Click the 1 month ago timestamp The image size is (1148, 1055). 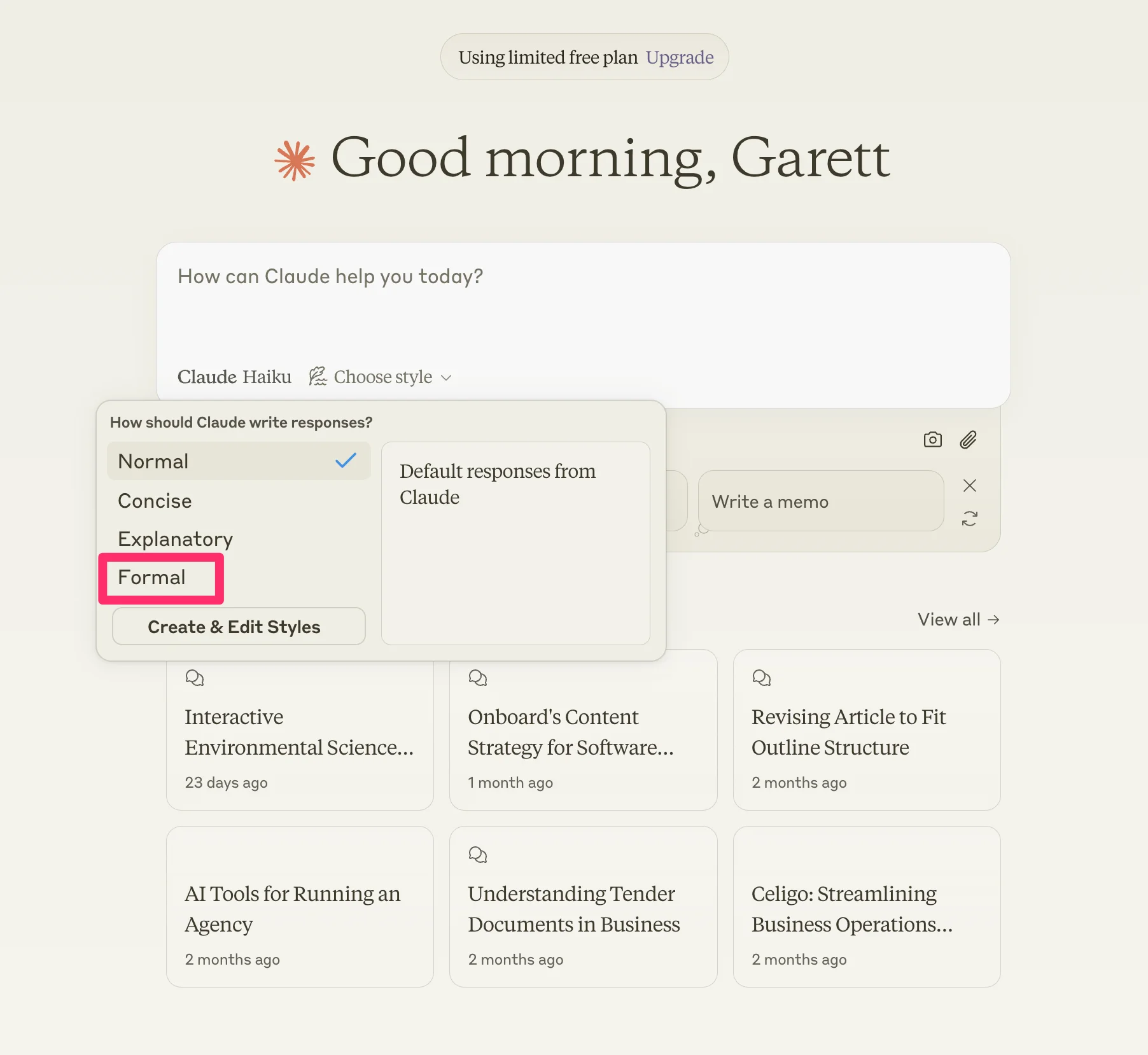click(510, 783)
